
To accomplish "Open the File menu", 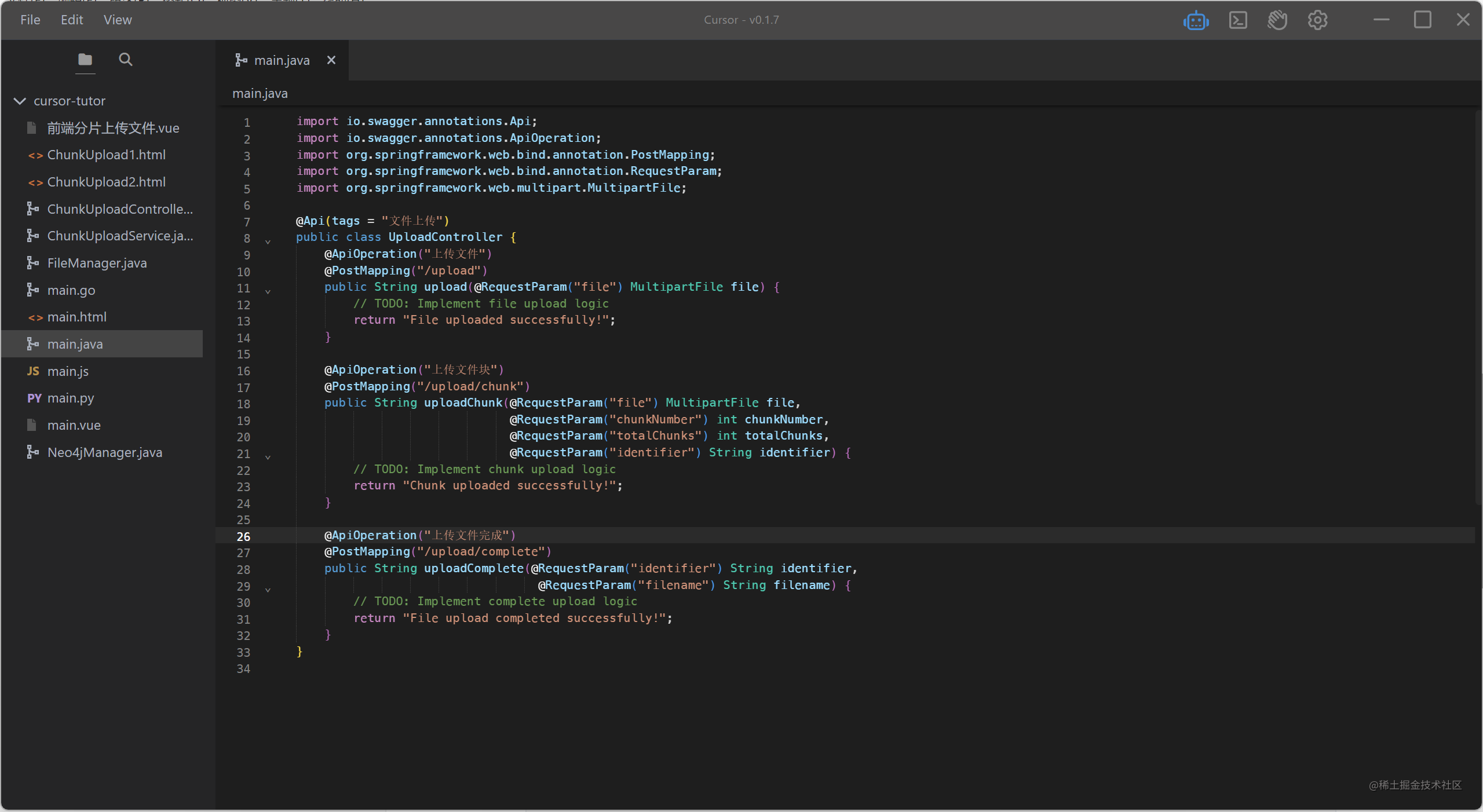I will (x=30, y=20).
